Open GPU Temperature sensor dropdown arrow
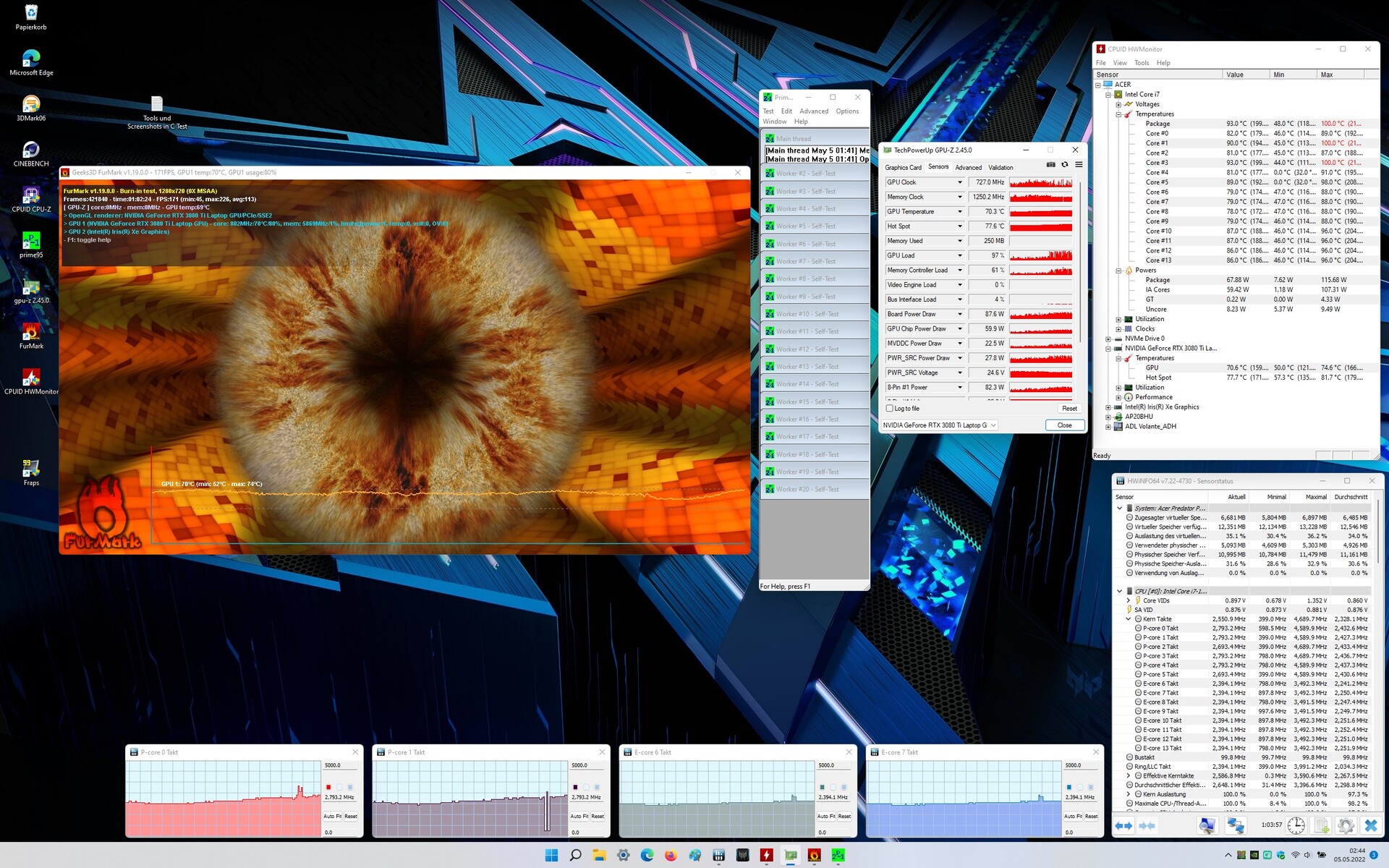Viewport: 1389px width, 868px height. point(960,211)
